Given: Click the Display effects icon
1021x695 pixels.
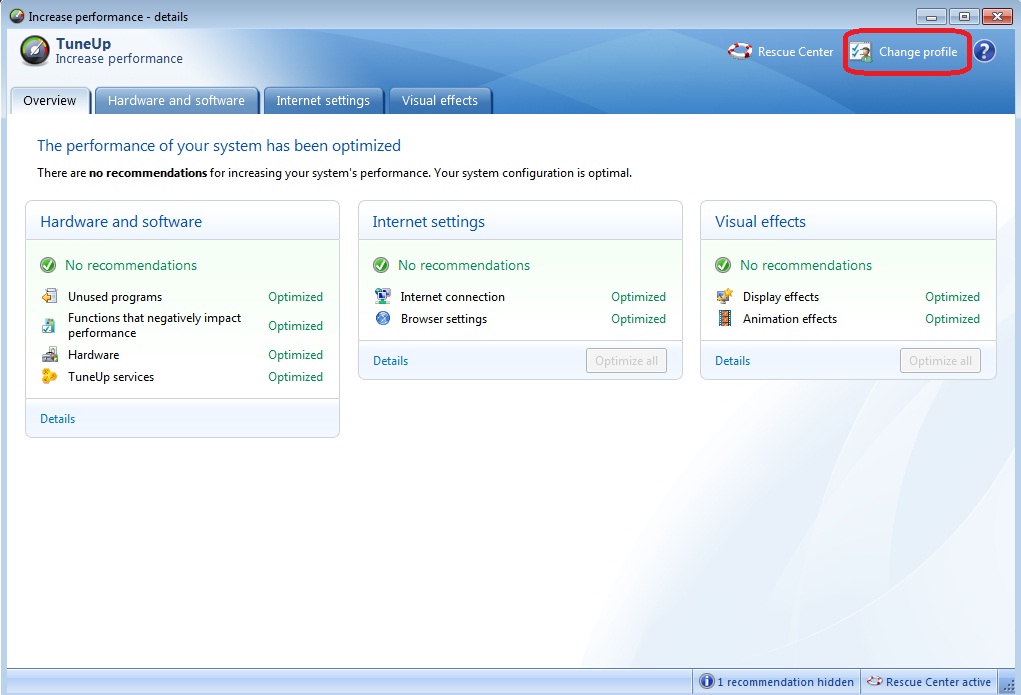Looking at the screenshot, I should click(x=725, y=296).
